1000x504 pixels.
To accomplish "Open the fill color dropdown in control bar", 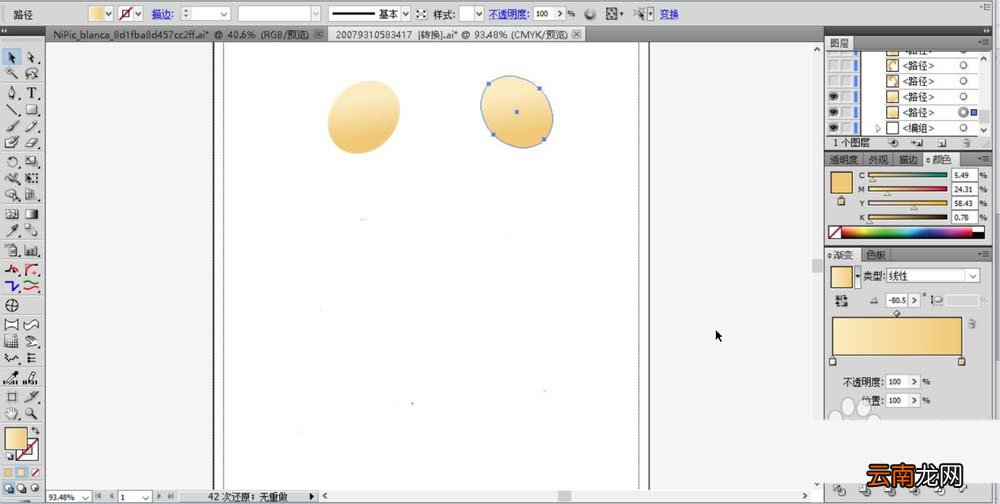I will 108,13.
